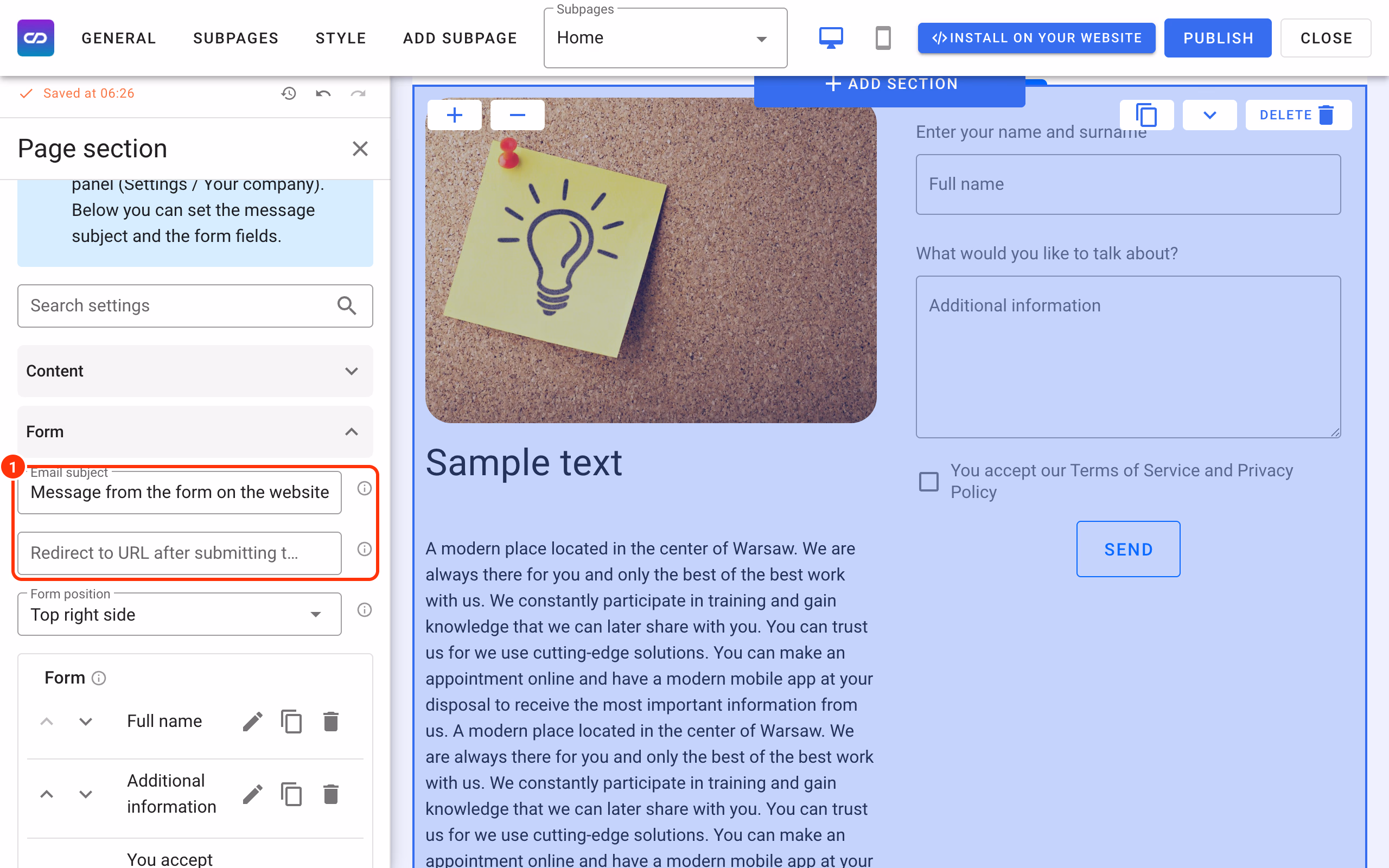Switch to mobile preview icon

(883, 38)
